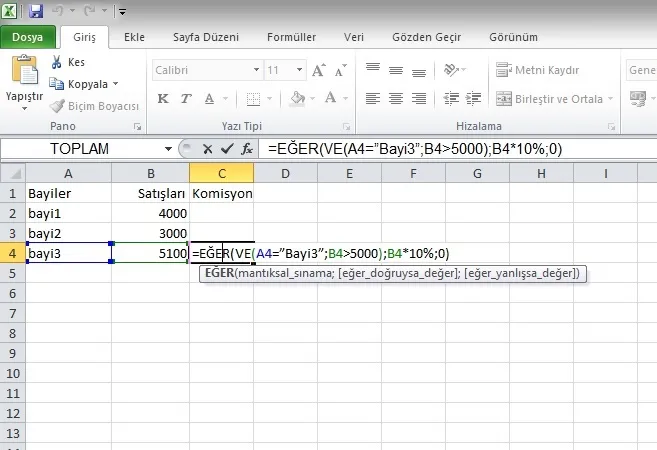This screenshot has height=450, width=657.
Task: Click the Kes (cut) scissors icon
Action: click(56, 62)
